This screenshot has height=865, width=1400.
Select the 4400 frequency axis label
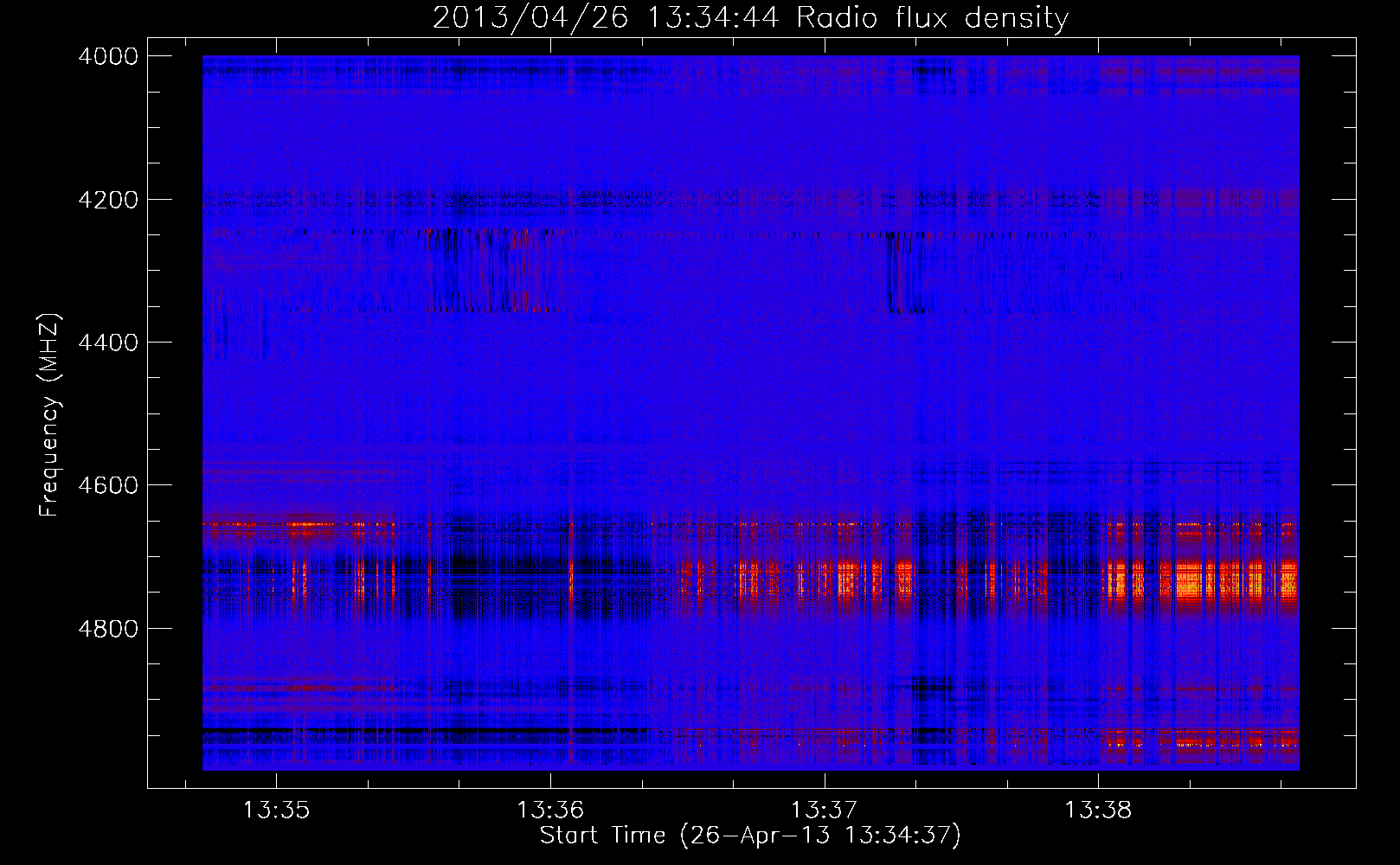coord(108,343)
